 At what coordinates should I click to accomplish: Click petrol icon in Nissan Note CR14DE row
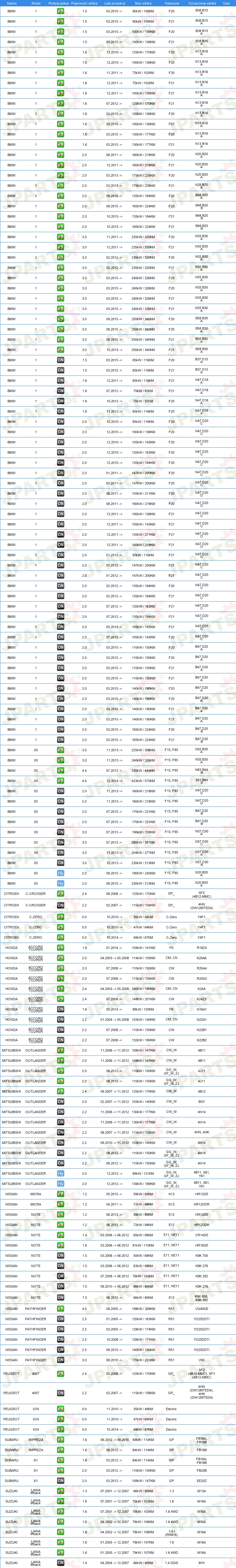click(x=60, y=1235)
